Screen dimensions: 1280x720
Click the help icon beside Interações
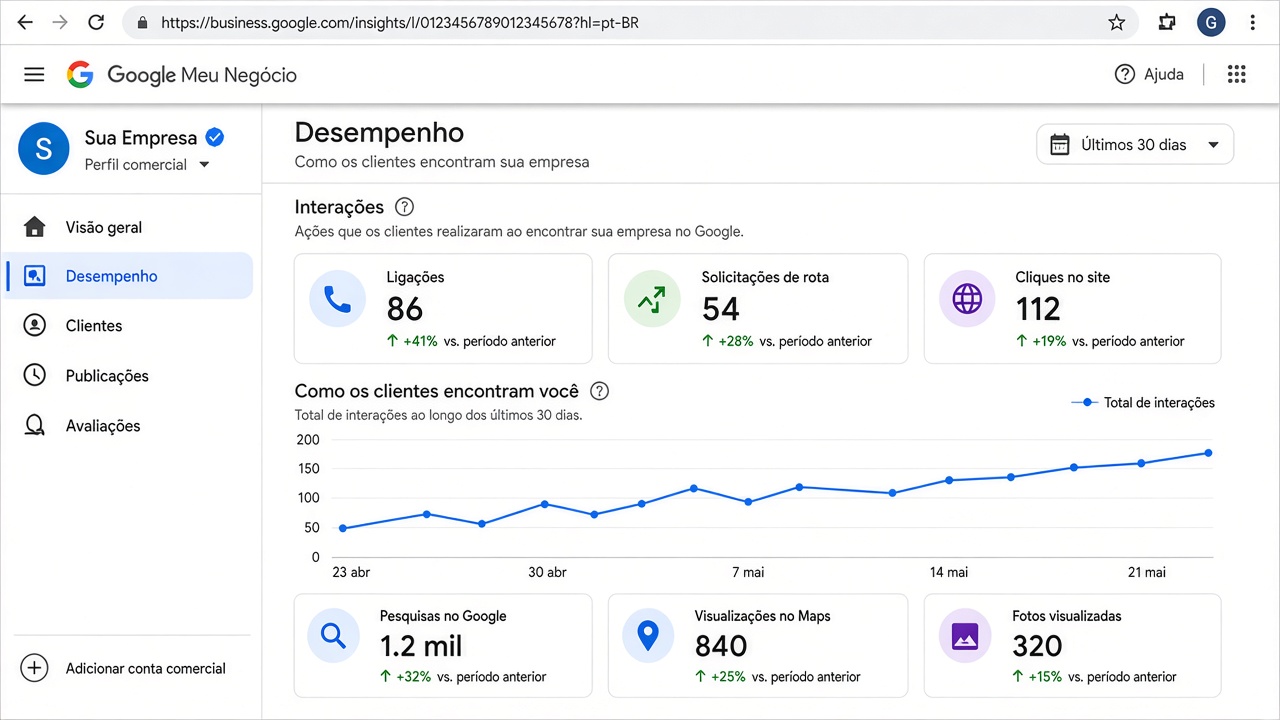point(404,207)
